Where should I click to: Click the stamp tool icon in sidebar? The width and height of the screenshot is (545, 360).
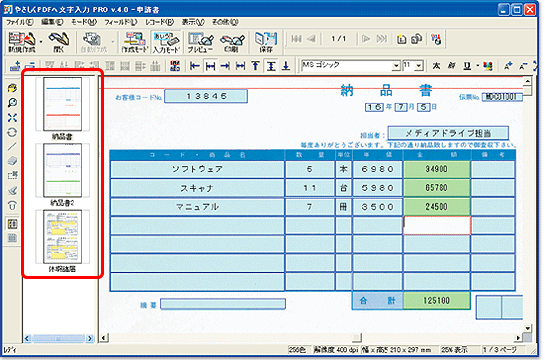pyautogui.click(x=12, y=205)
